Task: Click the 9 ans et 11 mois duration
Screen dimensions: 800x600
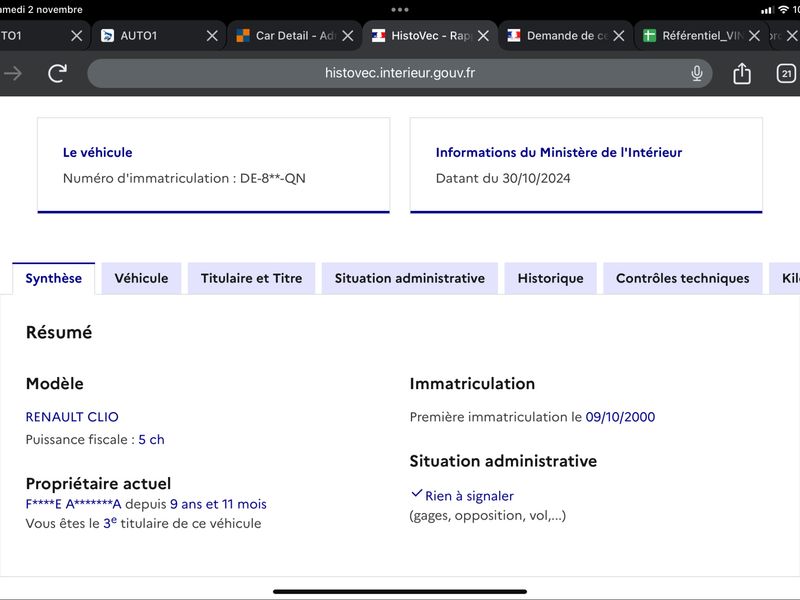Action: pos(218,504)
